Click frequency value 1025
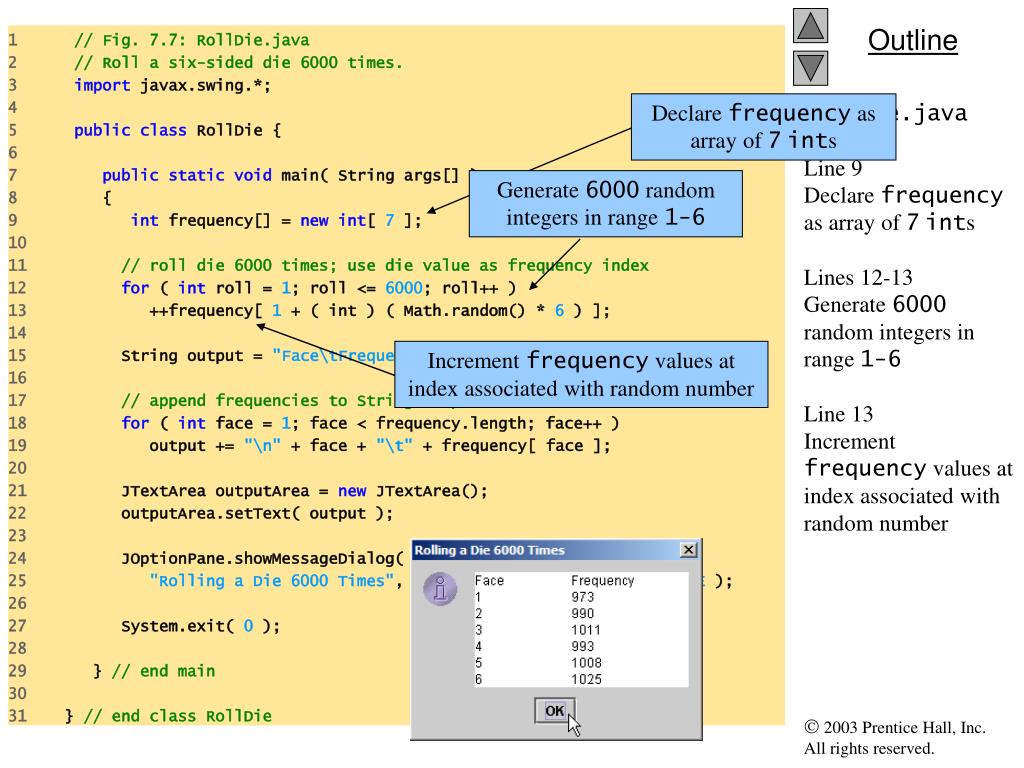This screenshot has height=768, width=1024. (586, 679)
